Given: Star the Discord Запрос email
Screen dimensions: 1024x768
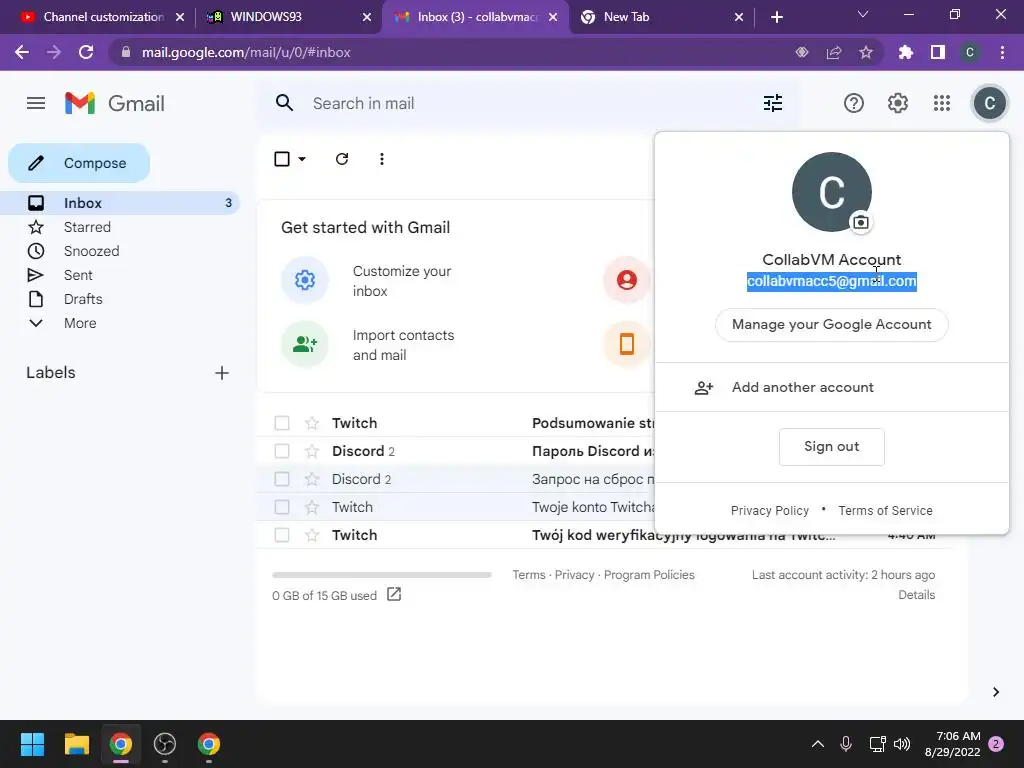Looking at the screenshot, I should [312, 479].
